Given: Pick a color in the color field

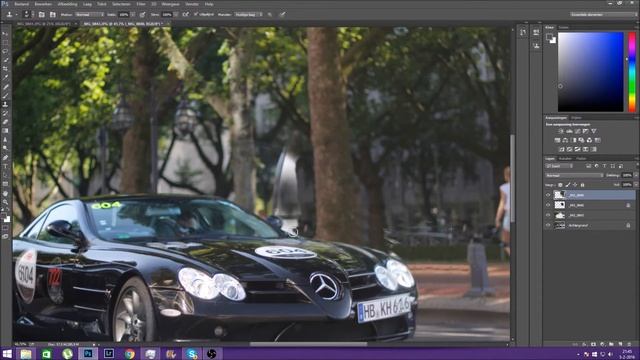Looking at the screenshot, I should coord(591,72).
